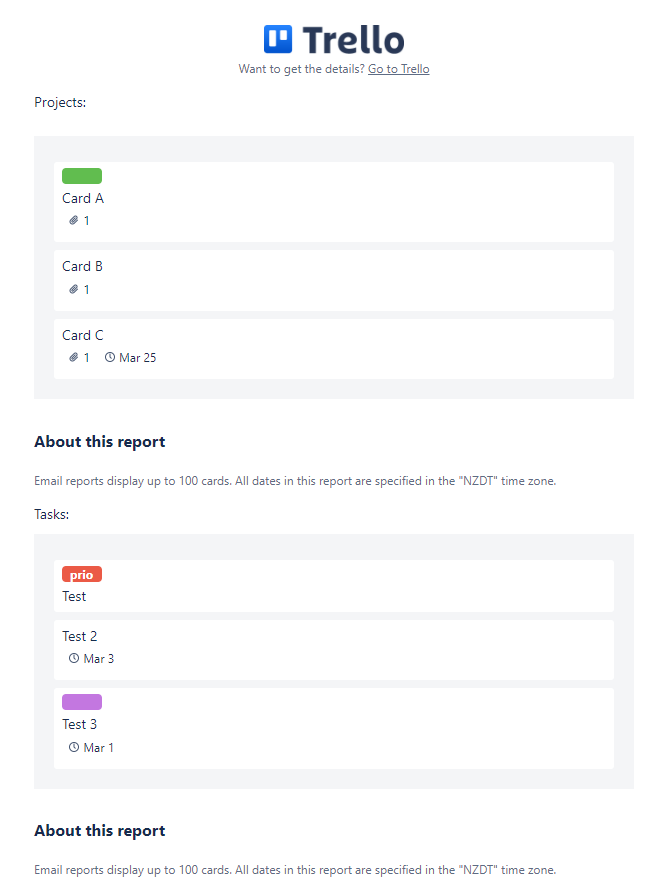Click the Mar 25 due date on Card C
This screenshot has height=888, width=665.
click(x=137, y=357)
